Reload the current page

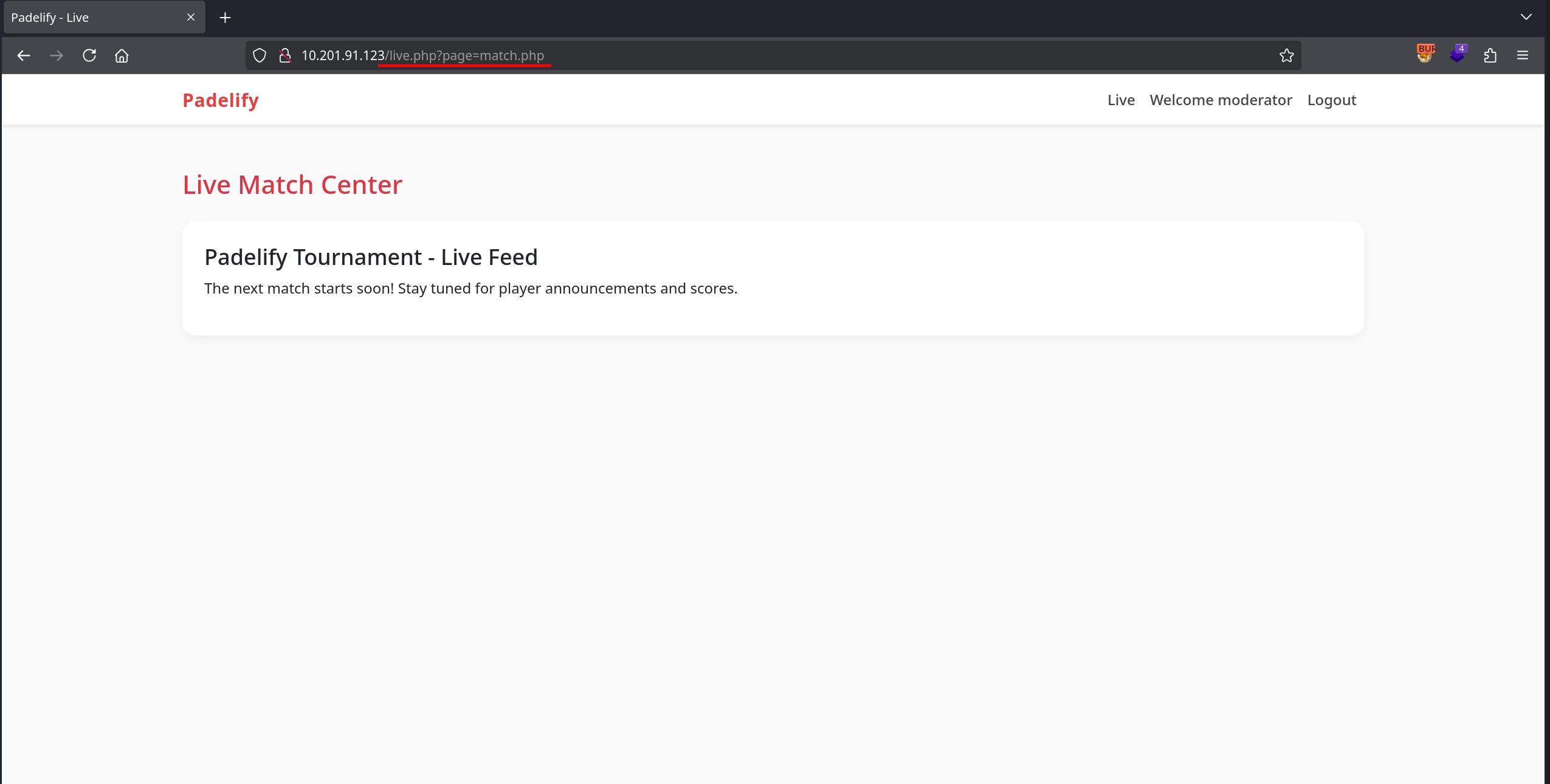click(x=89, y=55)
